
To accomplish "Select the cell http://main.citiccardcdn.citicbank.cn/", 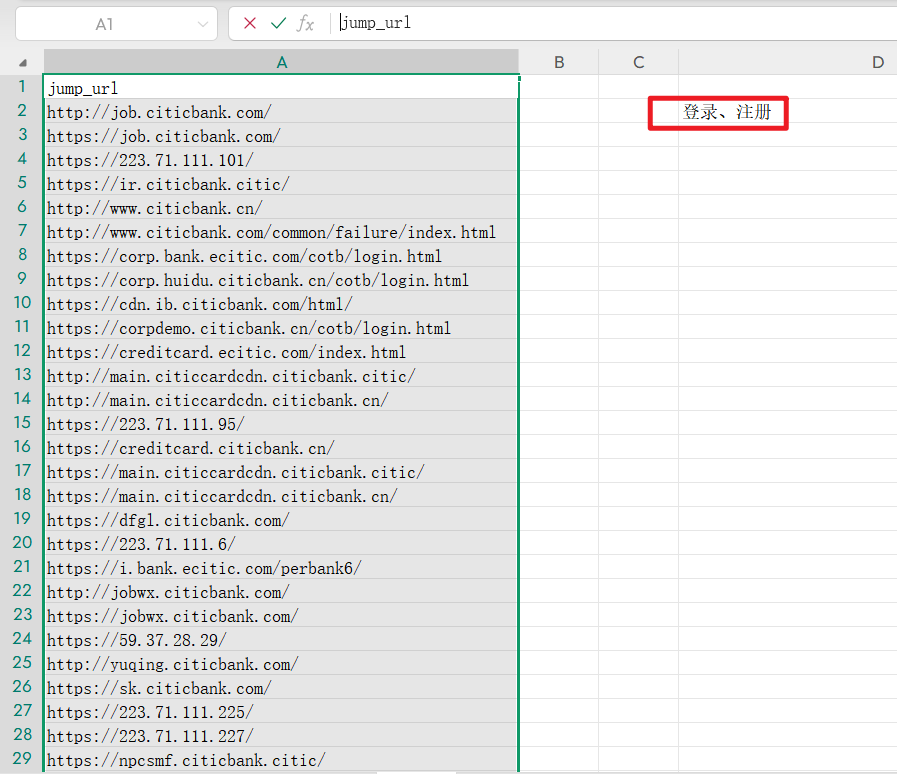I will [x=281, y=400].
